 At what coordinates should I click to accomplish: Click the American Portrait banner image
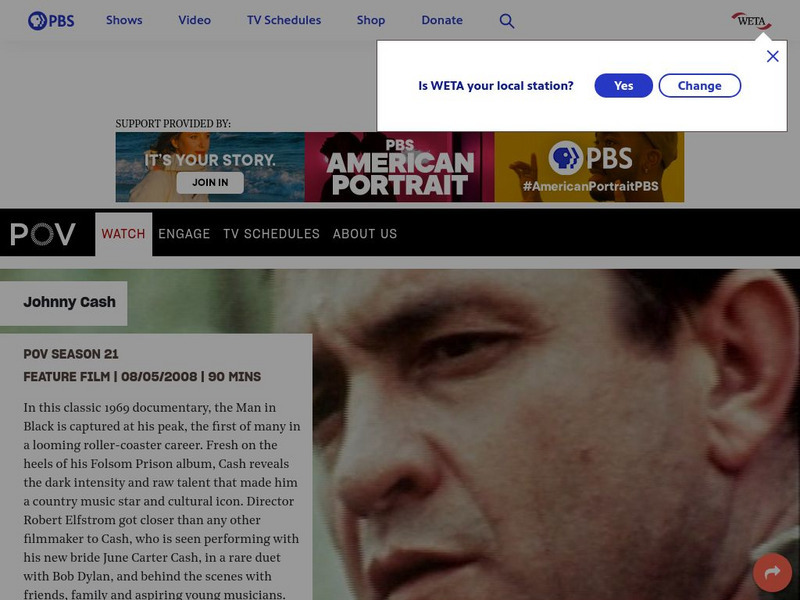pos(399,167)
